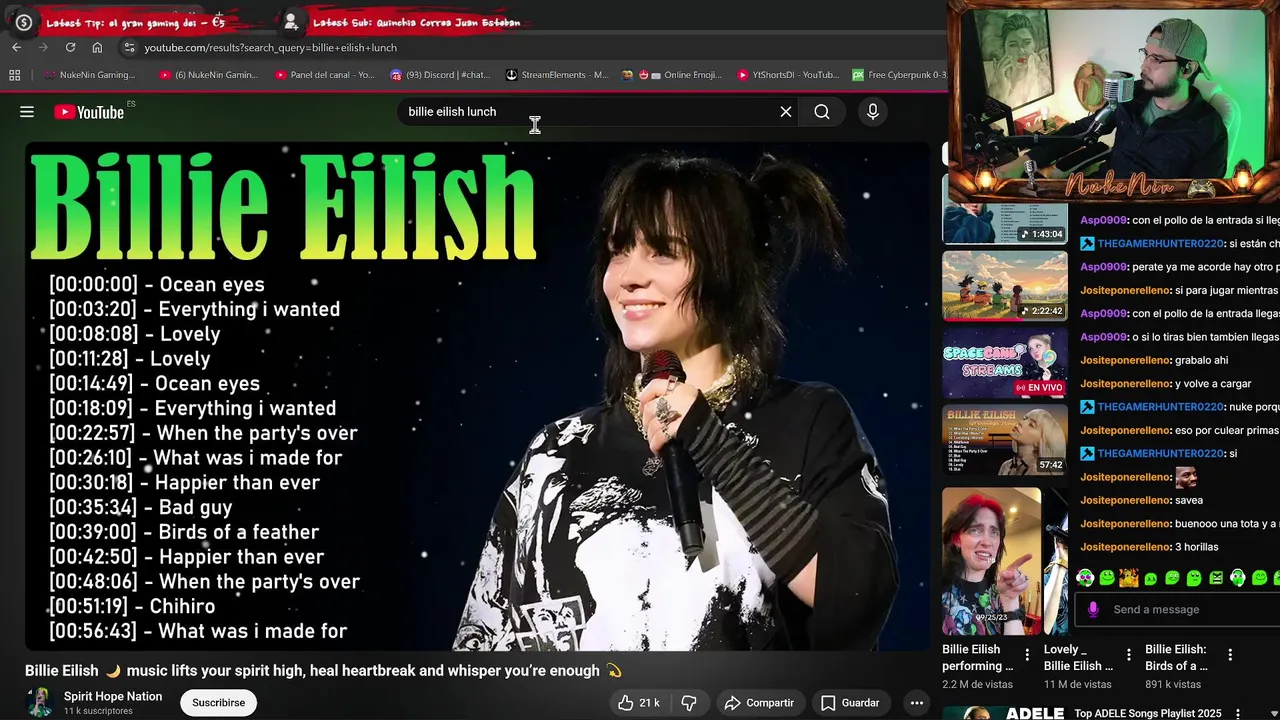The image size is (1280, 720).
Task: Click the video title text
Action: pos(323,671)
